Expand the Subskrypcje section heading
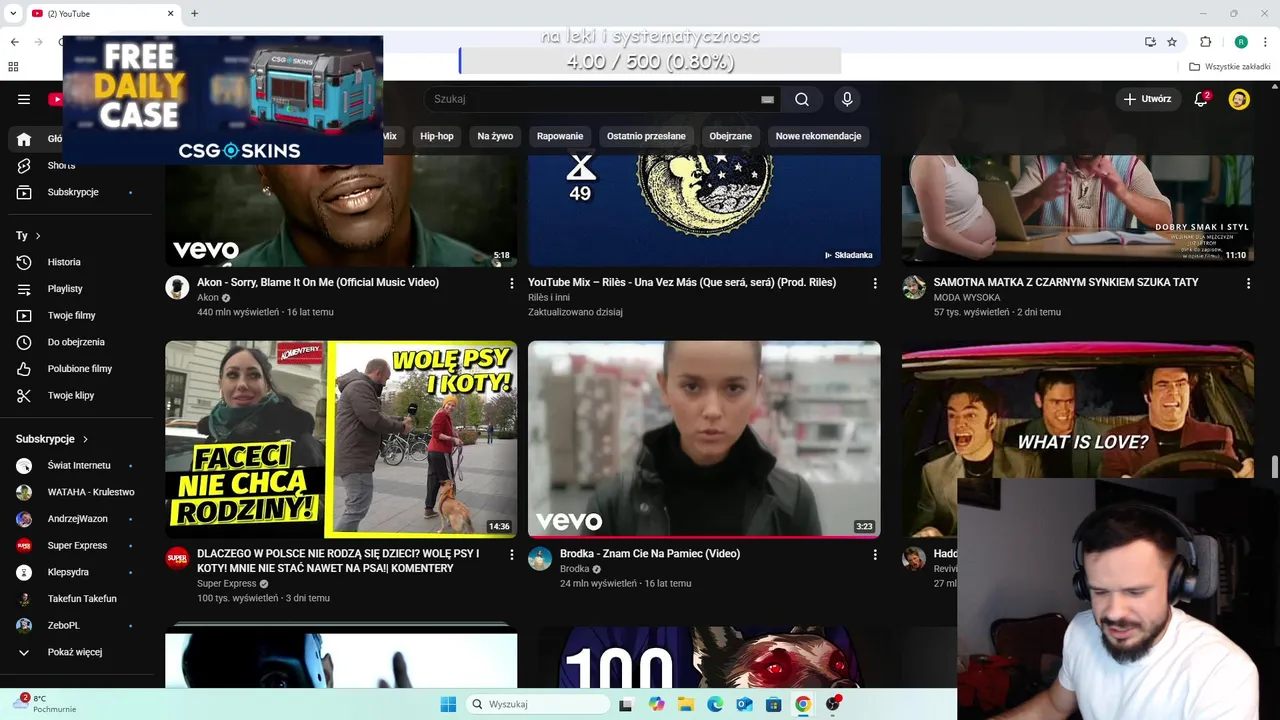 52,439
